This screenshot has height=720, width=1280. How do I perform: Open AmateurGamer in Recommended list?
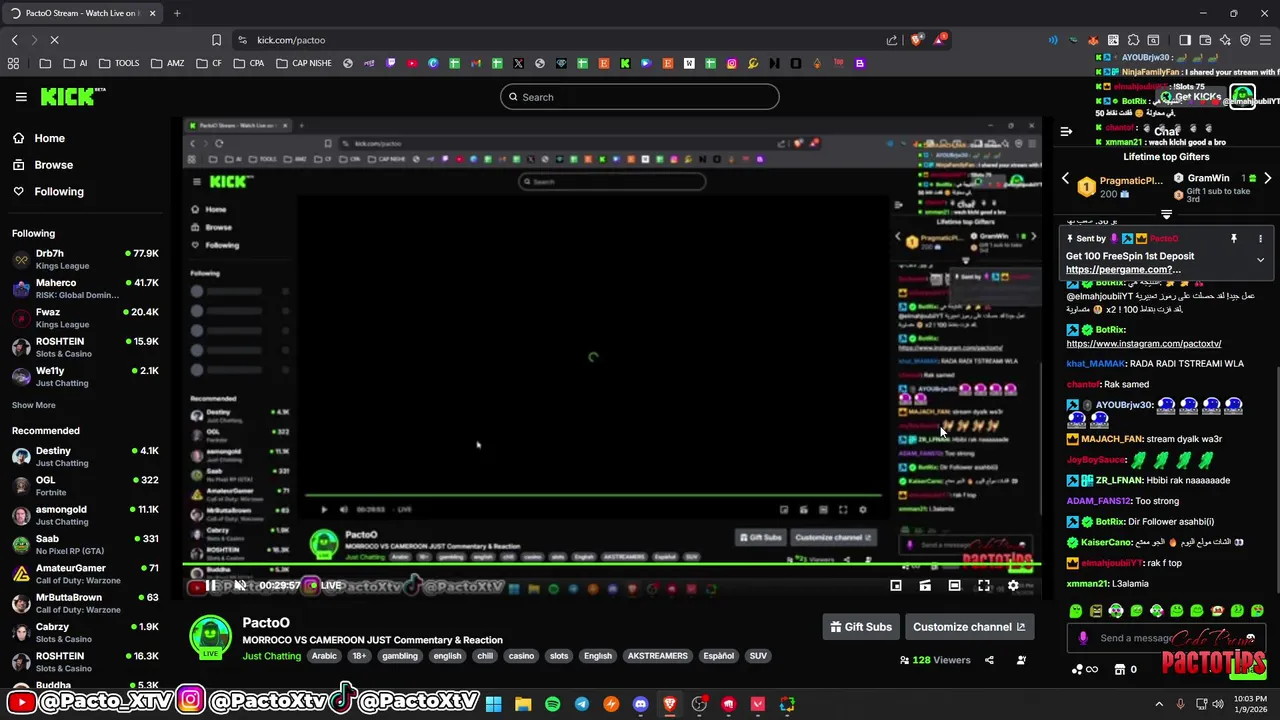coord(85,574)
